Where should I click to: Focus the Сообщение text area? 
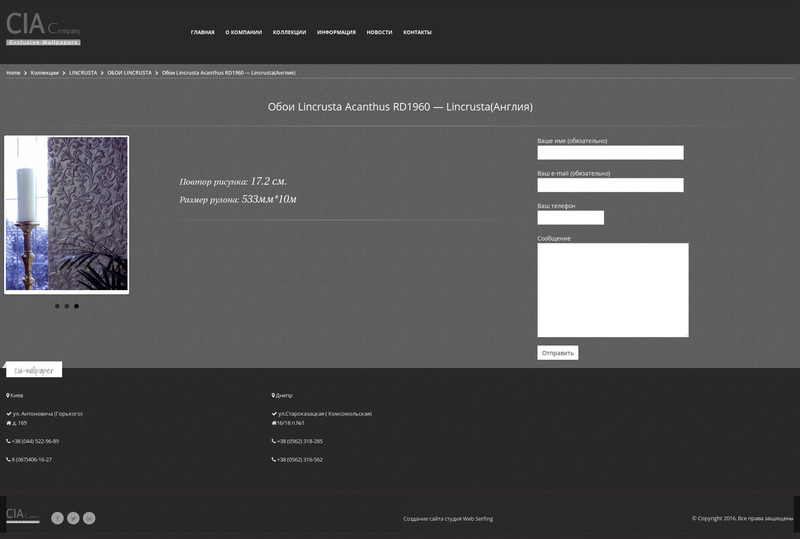point(613,290)
